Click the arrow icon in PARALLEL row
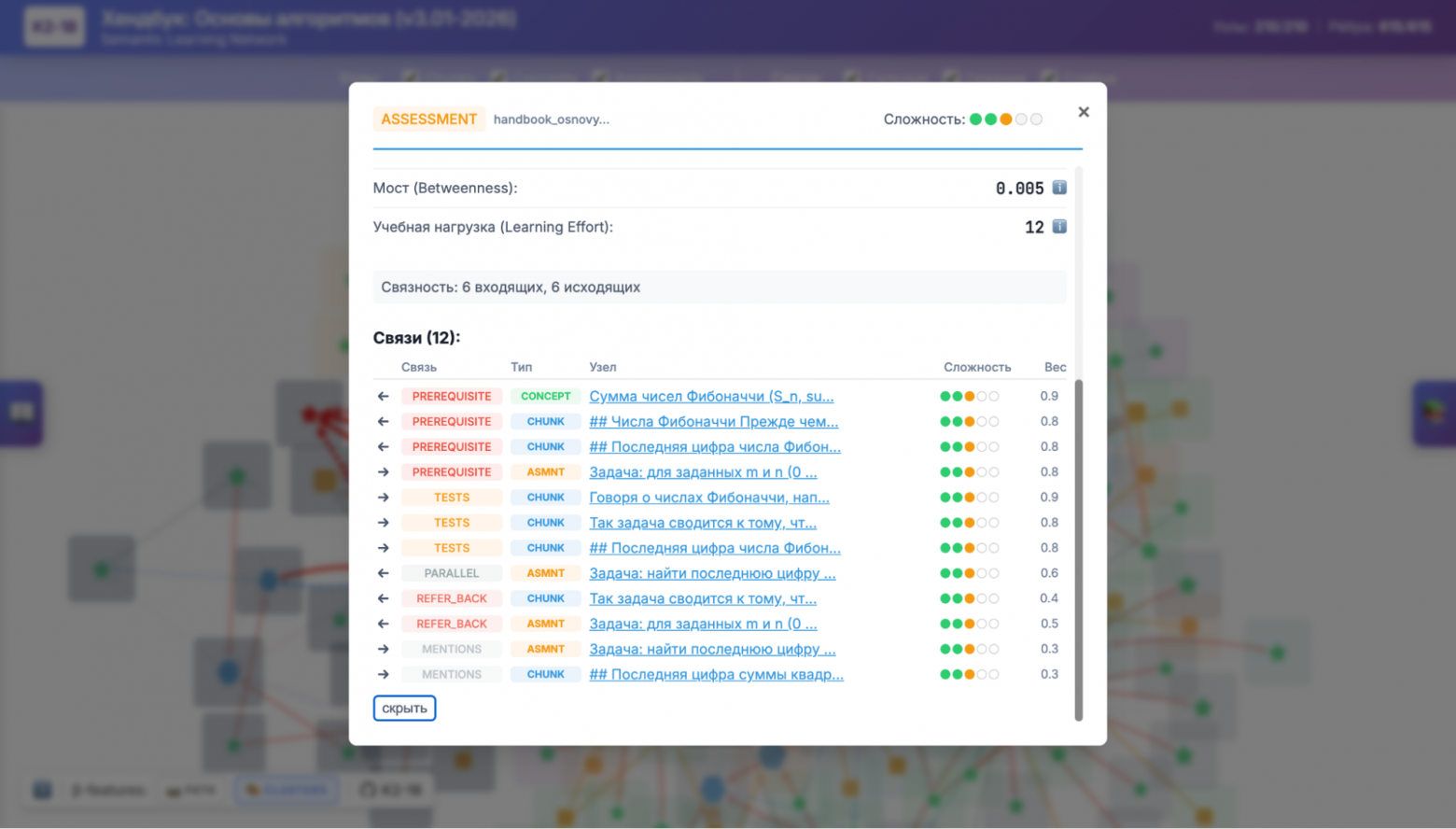The width and height of the screenshot is (1456, 829). coord(384,573)
